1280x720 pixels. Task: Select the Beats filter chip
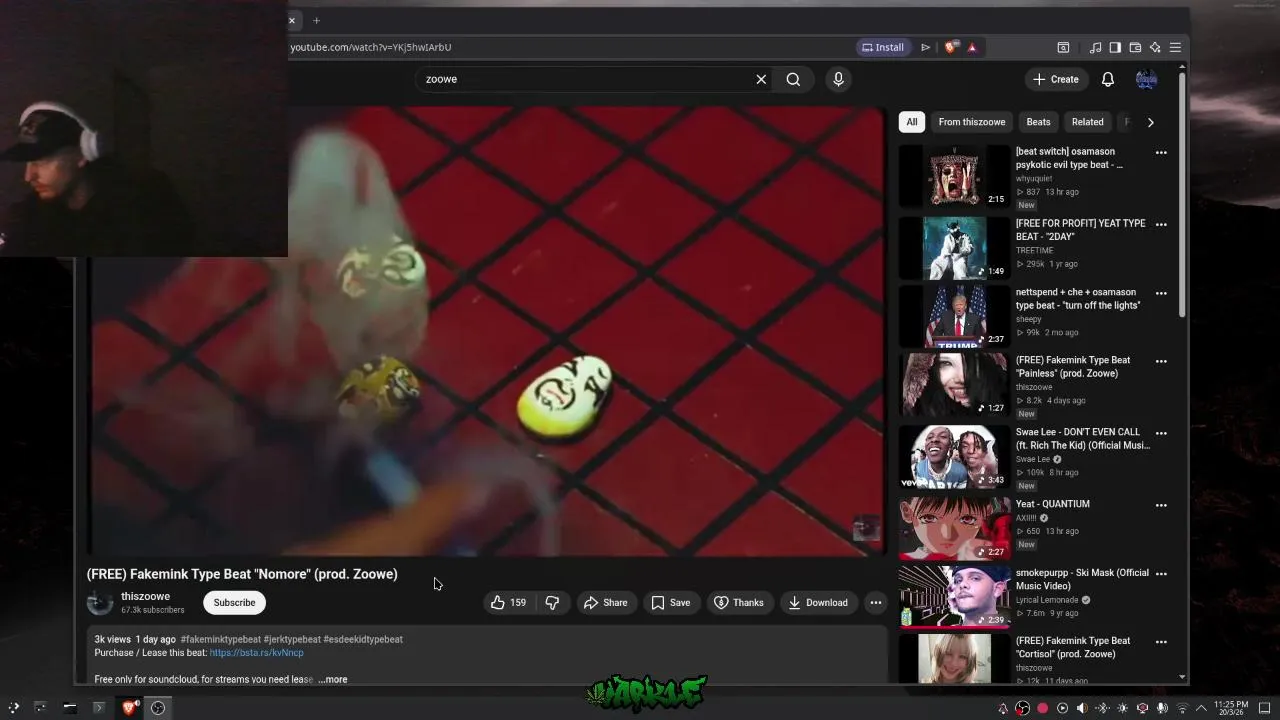click(1038, 122)
